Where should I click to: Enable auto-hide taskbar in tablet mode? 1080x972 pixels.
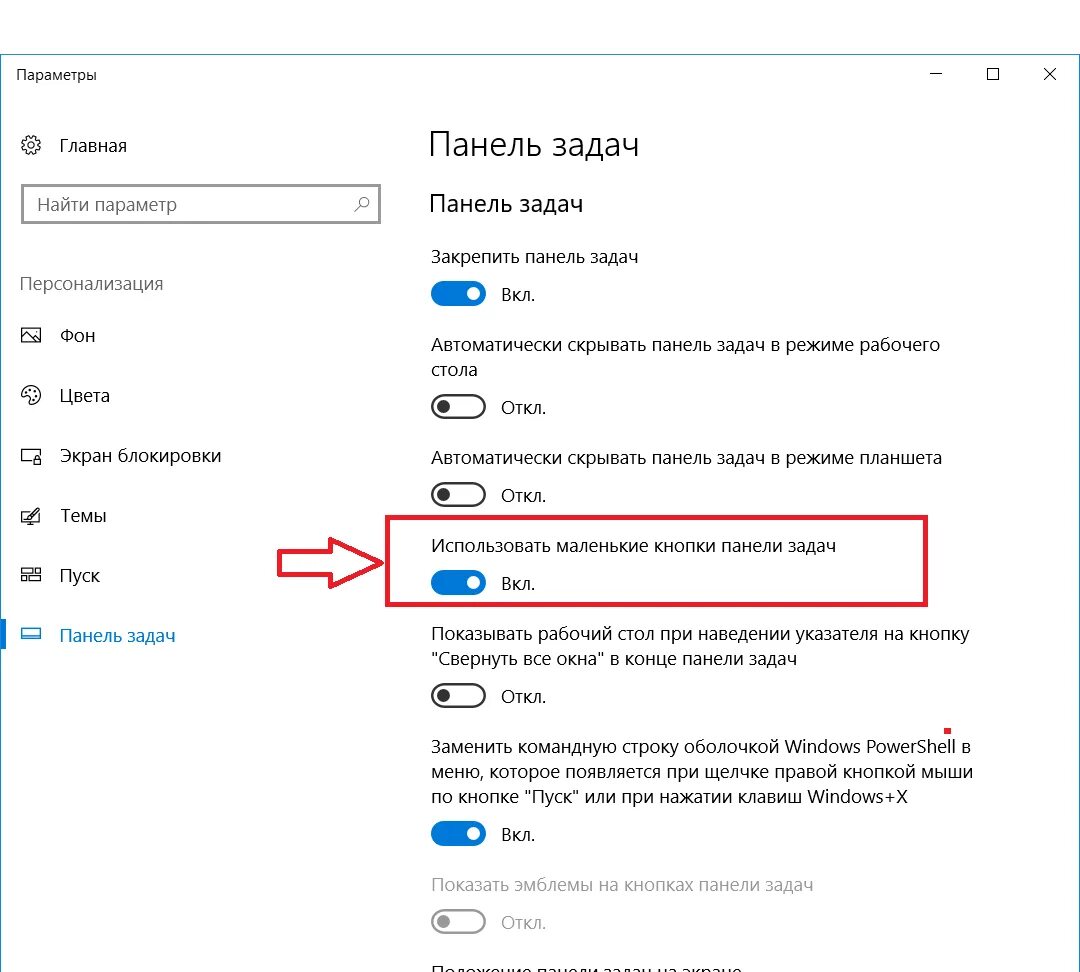pyautogui.click(x=458, y=495)
